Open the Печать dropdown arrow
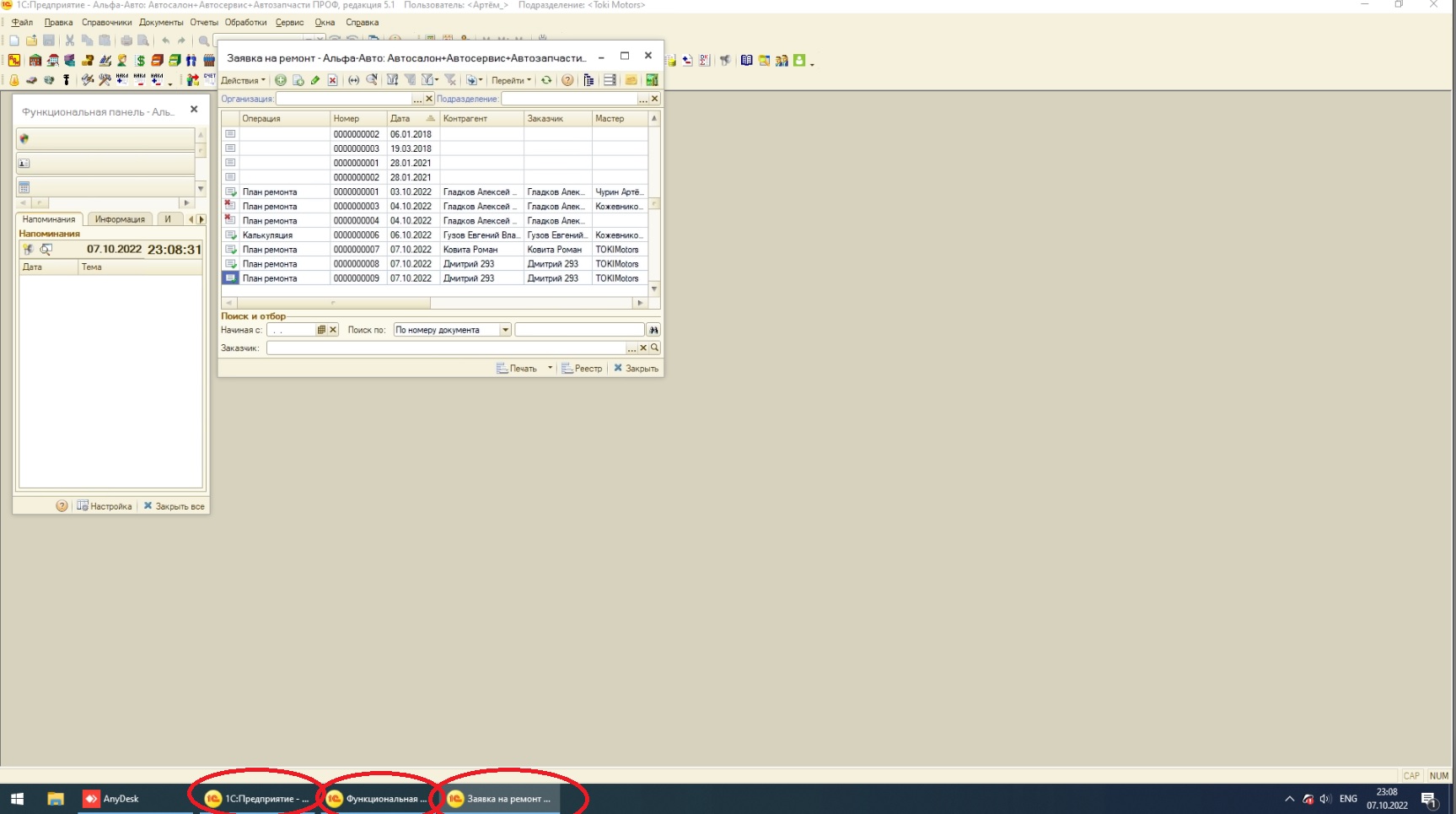Viewport: 1456px width, 814px height. click(550, 368)
